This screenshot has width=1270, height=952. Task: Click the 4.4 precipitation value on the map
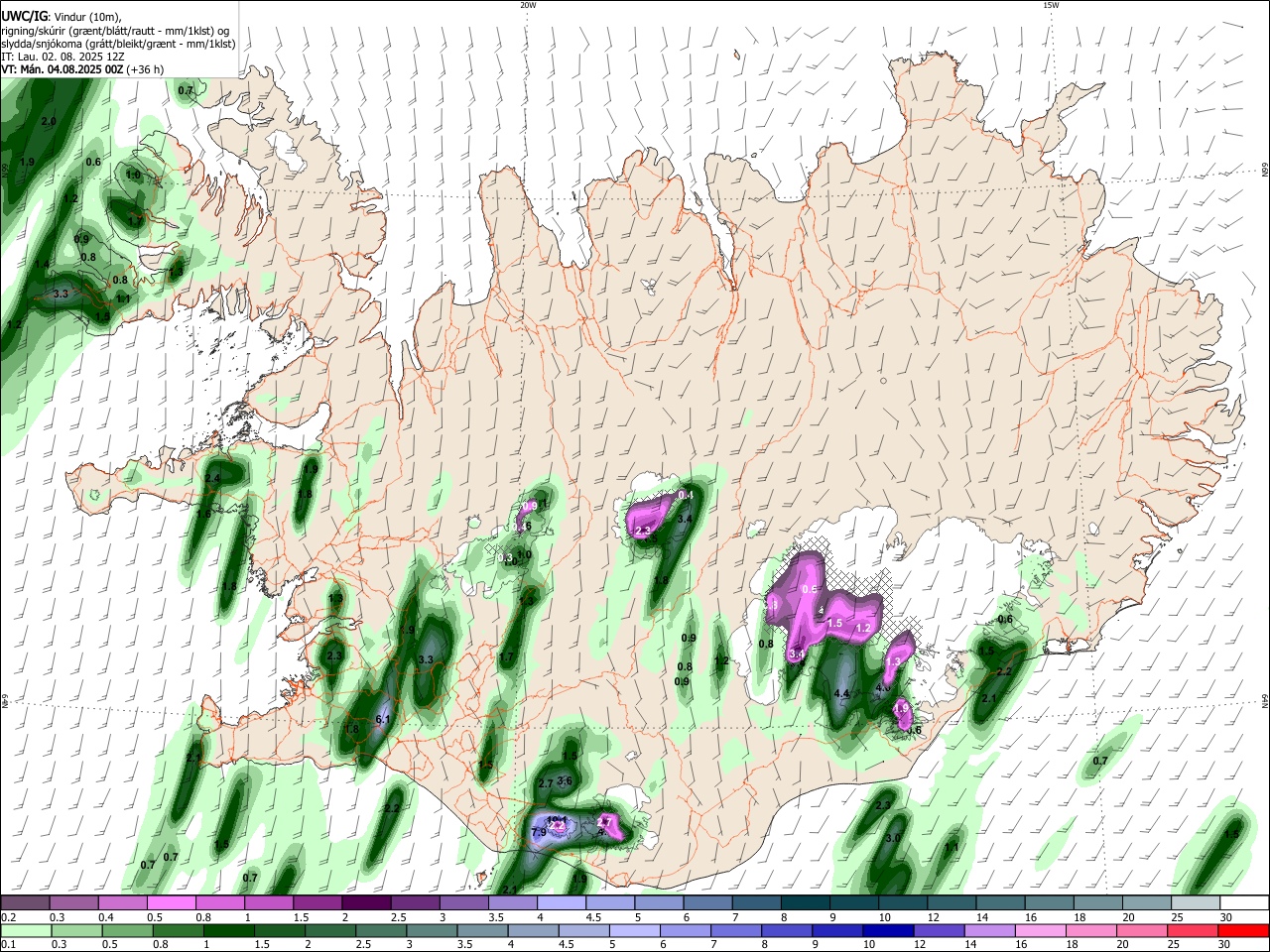(x=842, y=693)
